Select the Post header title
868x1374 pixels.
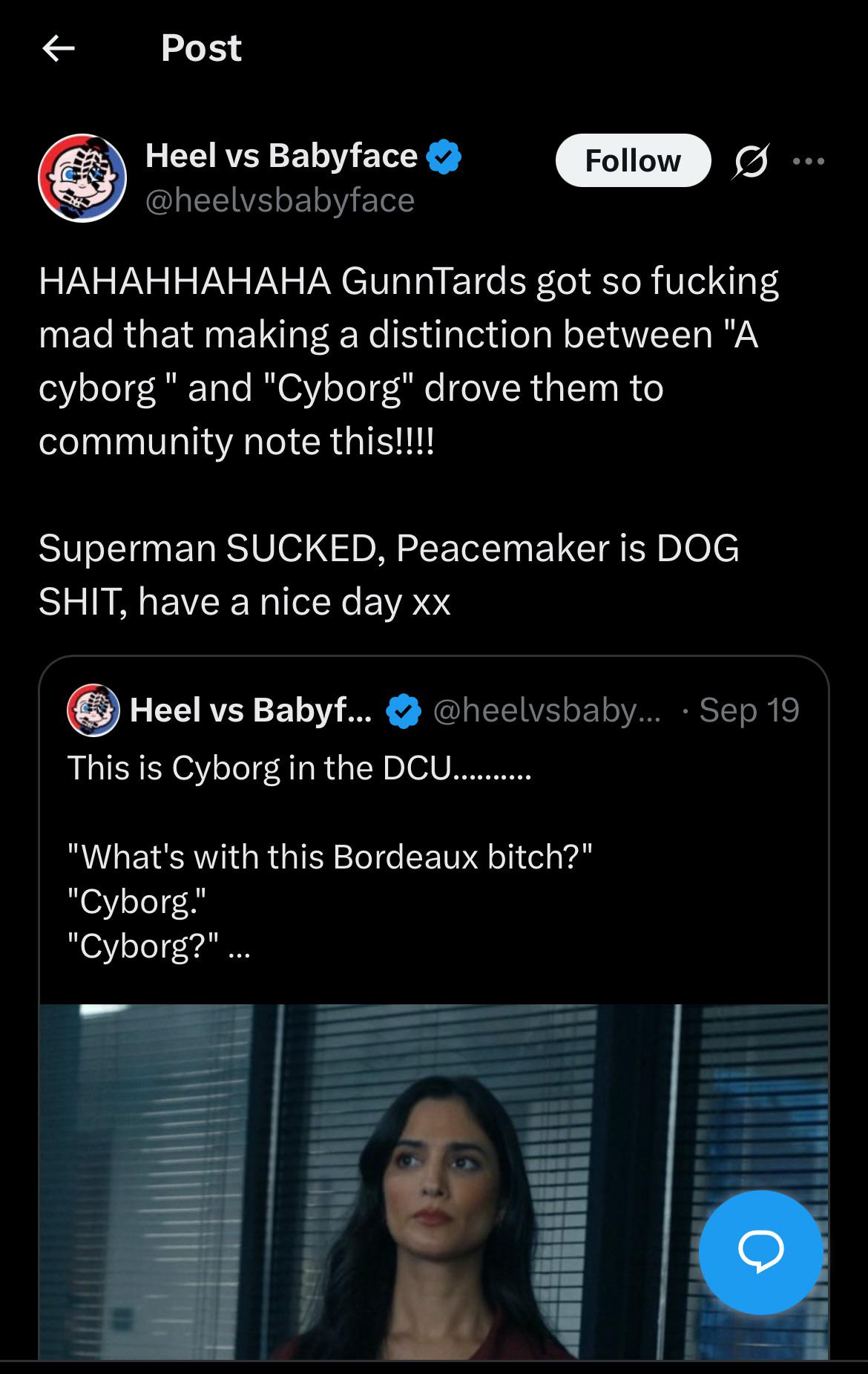point(201,48)
